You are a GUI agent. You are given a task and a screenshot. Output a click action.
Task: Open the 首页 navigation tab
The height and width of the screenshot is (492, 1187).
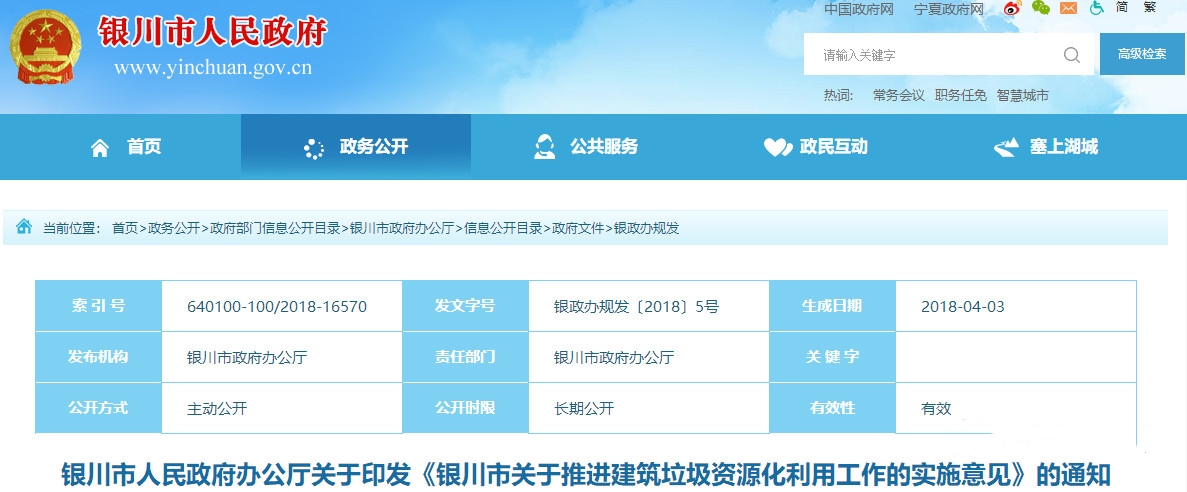(x=126, y=147)
